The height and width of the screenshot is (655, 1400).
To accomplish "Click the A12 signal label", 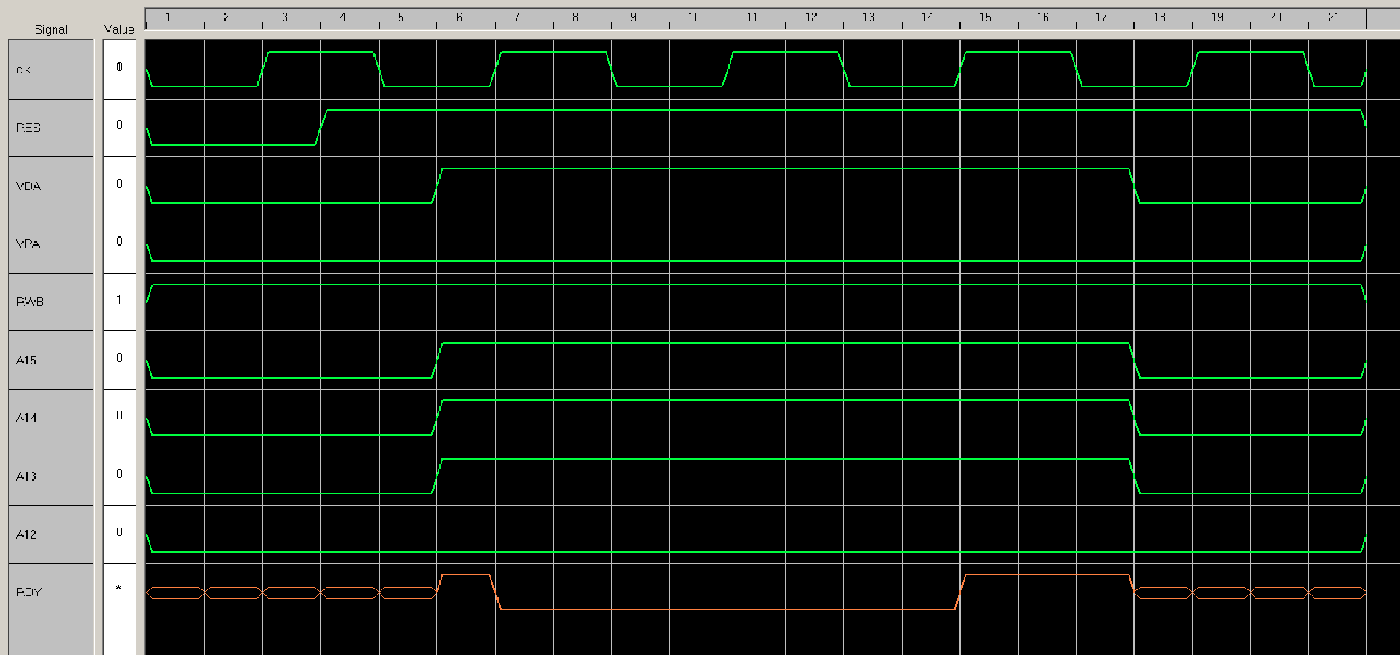I will click(50, 534).
